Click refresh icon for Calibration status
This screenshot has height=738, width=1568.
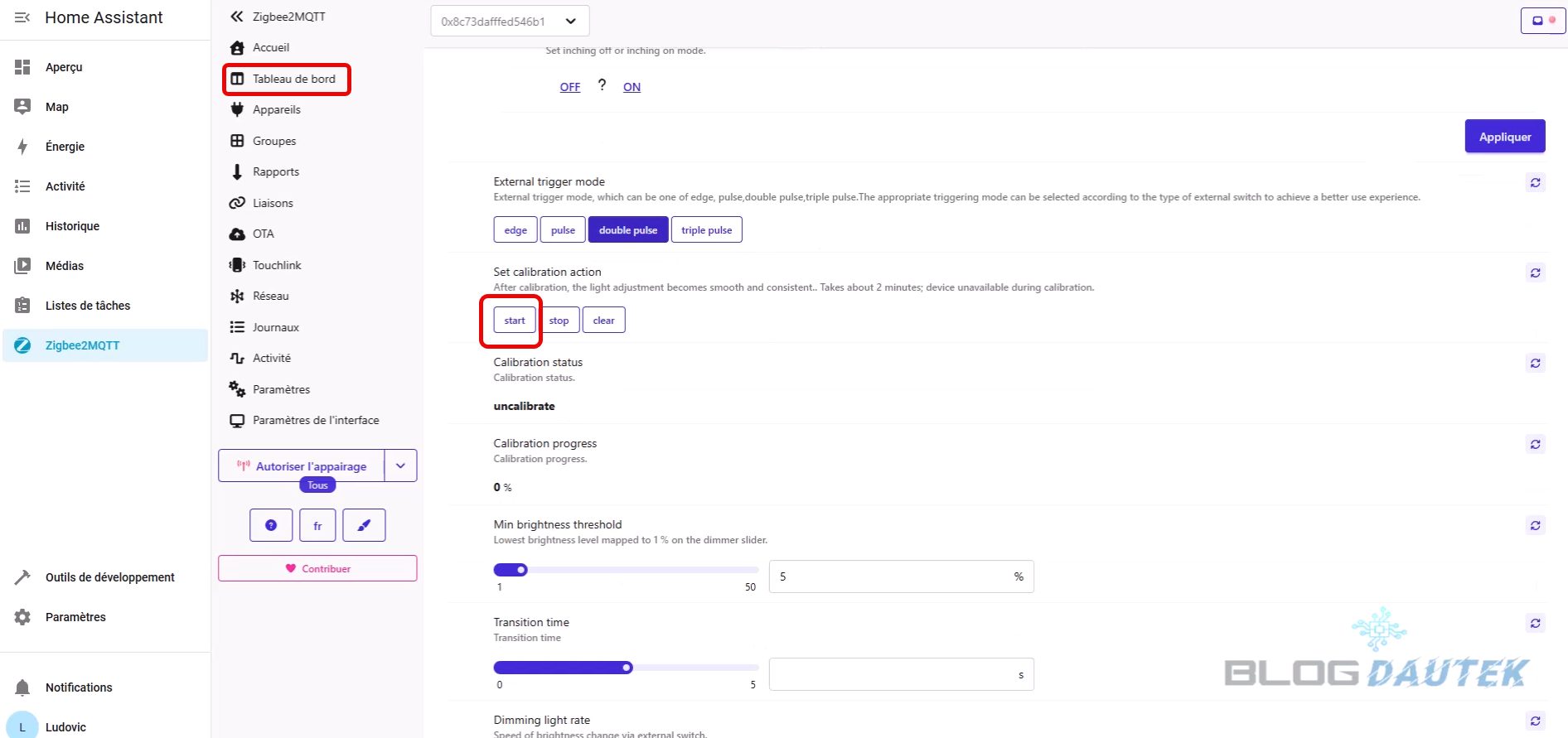pos(1535,363)
